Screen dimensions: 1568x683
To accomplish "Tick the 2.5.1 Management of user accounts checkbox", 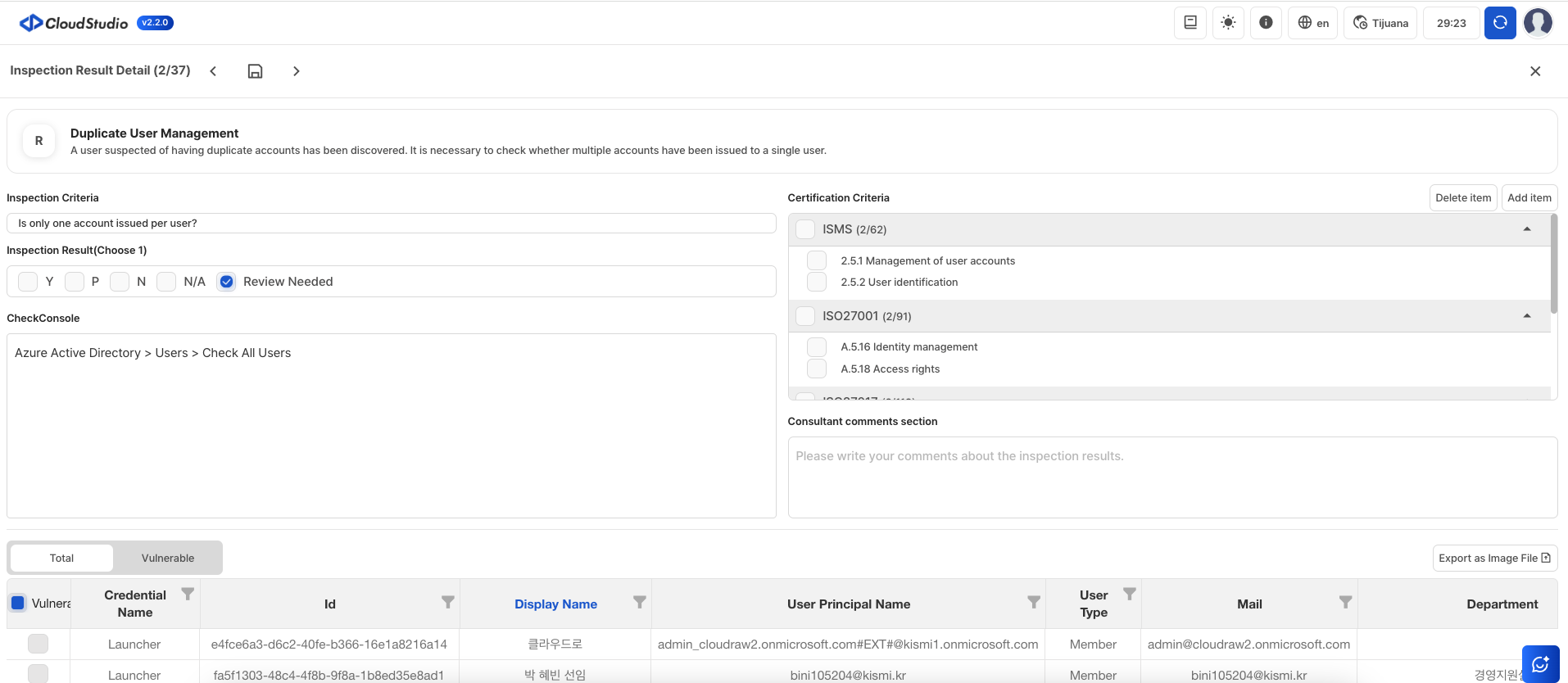I will pyautogui.click(x=816, y=260).
